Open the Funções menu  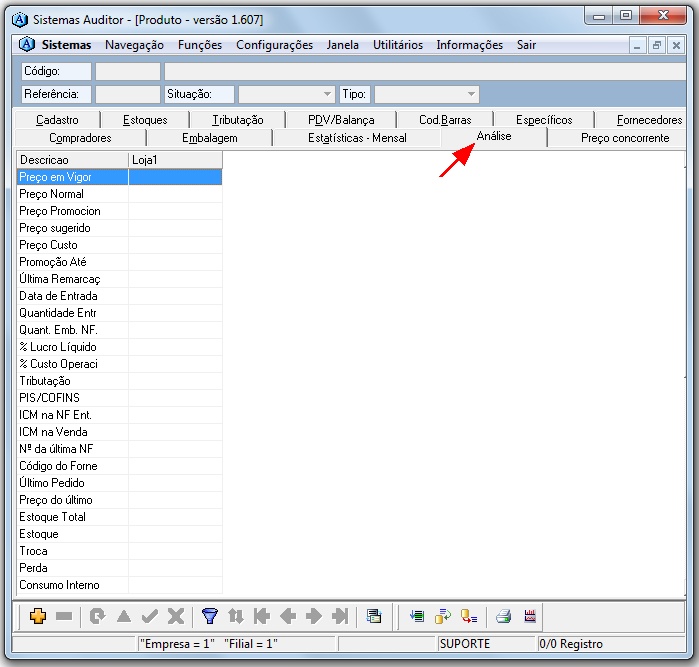coord(200,45)
